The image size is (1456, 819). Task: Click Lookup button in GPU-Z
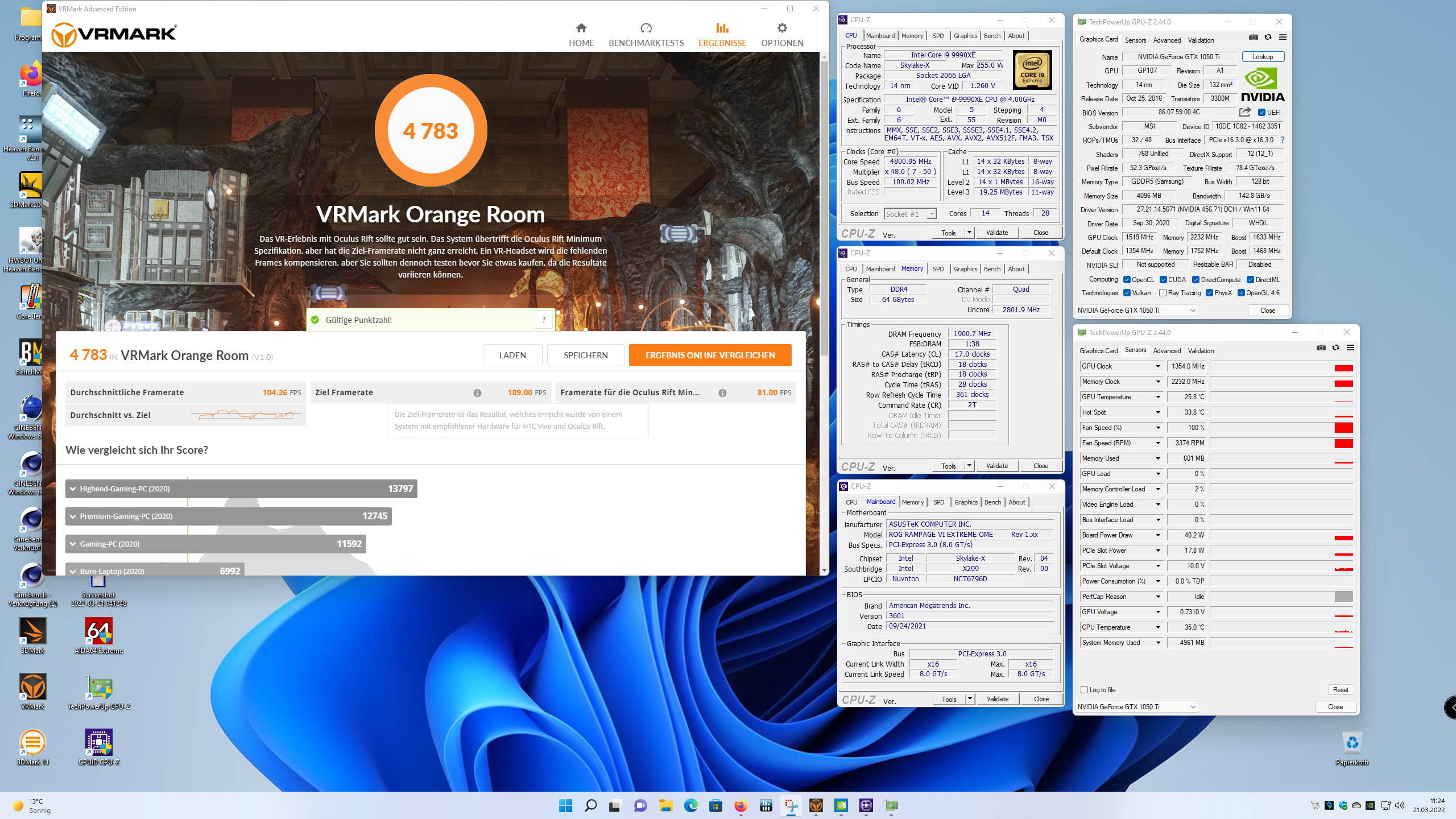click(x=1263, y=57)
